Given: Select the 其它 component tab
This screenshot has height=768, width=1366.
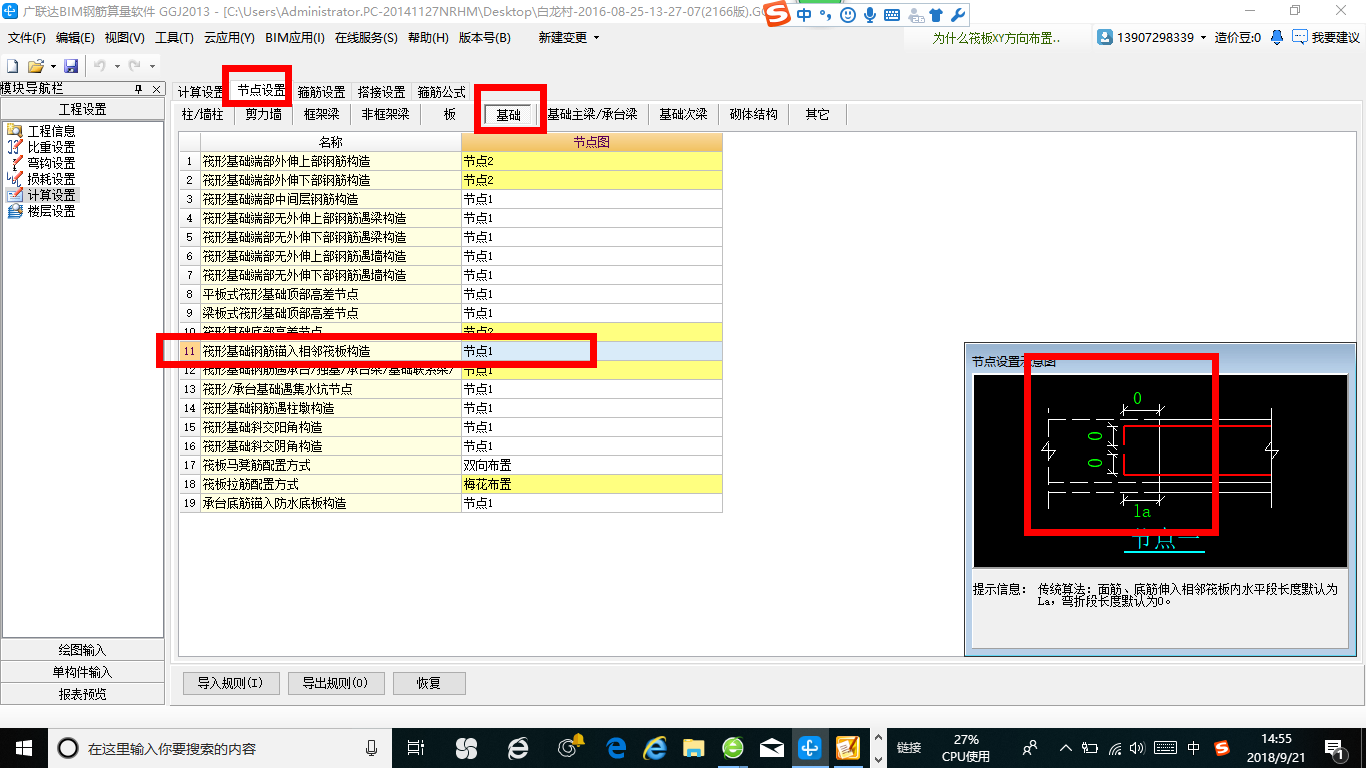Looking at the screenshot, I should click(817, 114).
